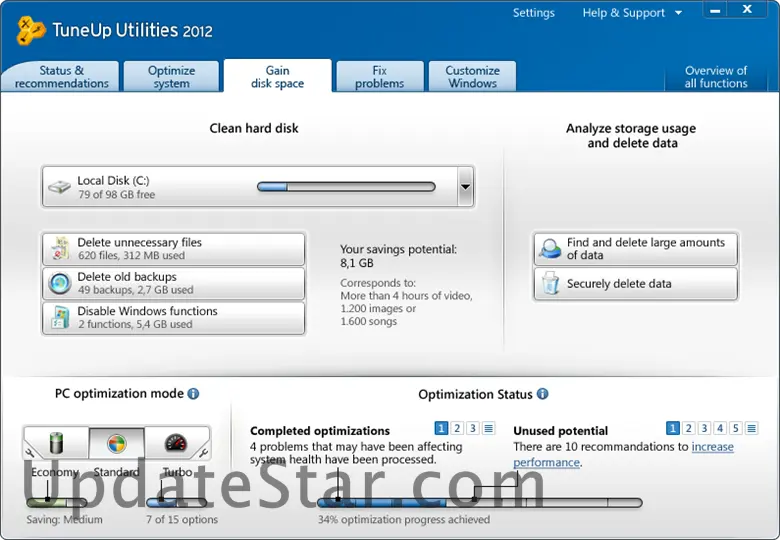Minimize the TuneUp Utilities window
The height and width of the screenshot is (540, 780).
tap(715, 10)
